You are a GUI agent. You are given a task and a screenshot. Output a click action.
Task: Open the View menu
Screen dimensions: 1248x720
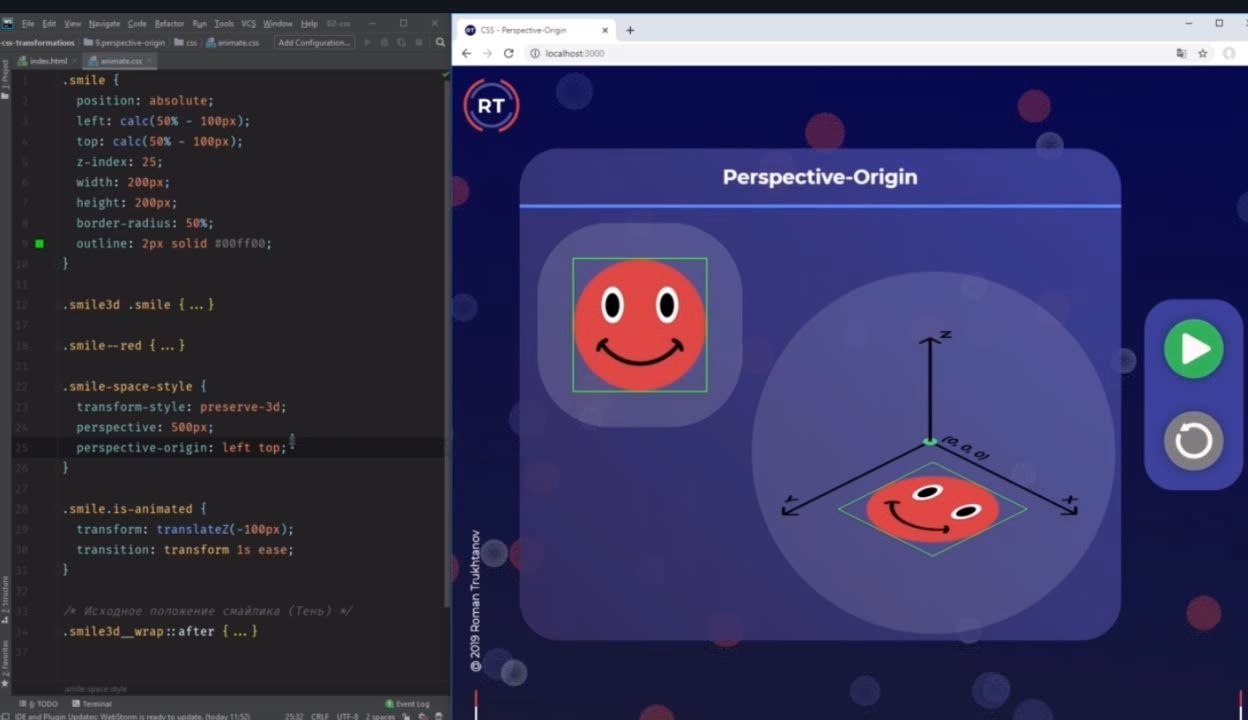73,23
